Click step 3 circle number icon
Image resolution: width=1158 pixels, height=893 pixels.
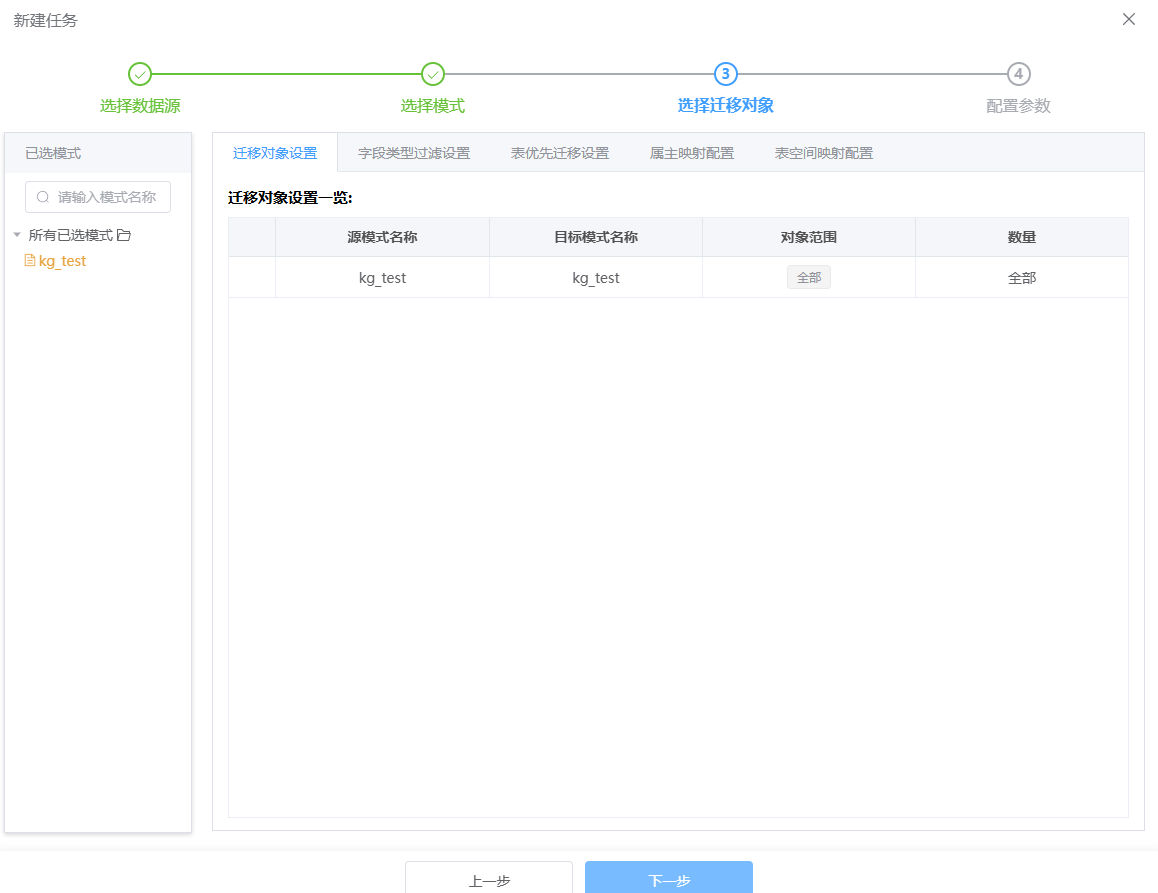(725, 74)
